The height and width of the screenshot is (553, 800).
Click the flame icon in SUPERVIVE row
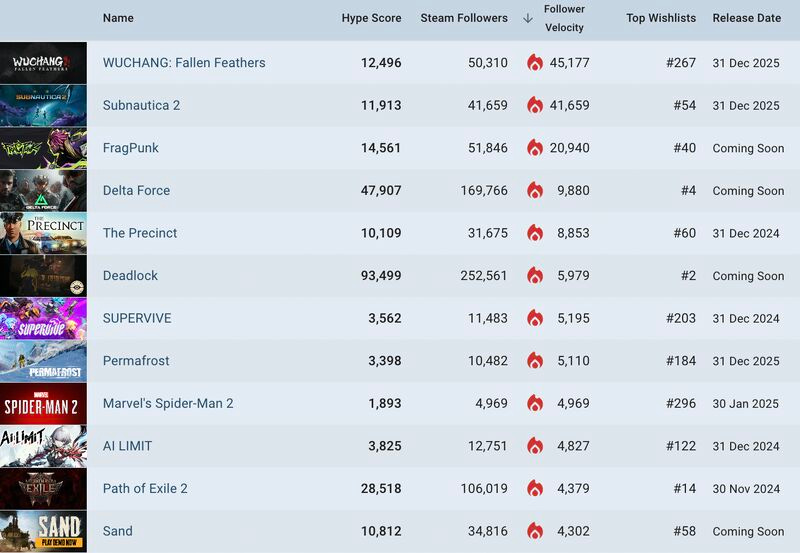point(535,318)
